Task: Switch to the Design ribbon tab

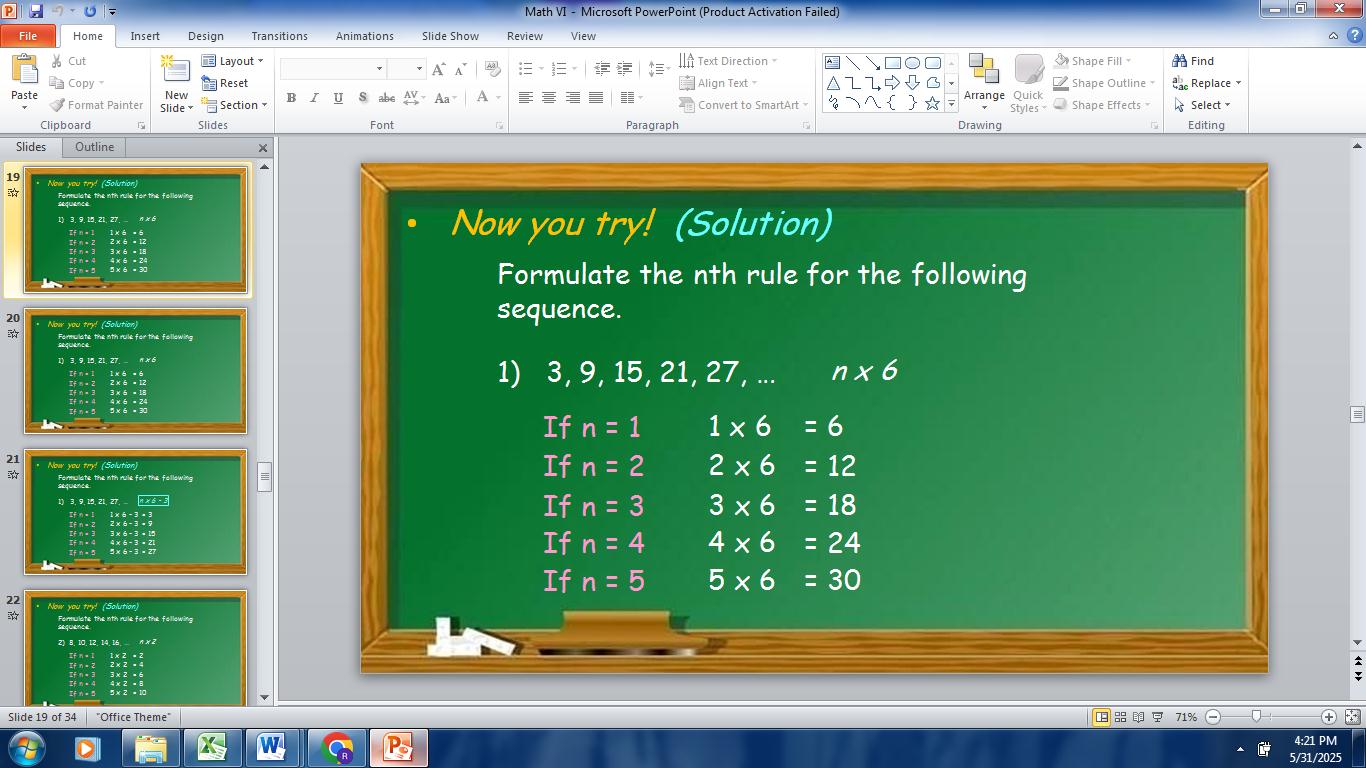Action: [x=205, y=36]
